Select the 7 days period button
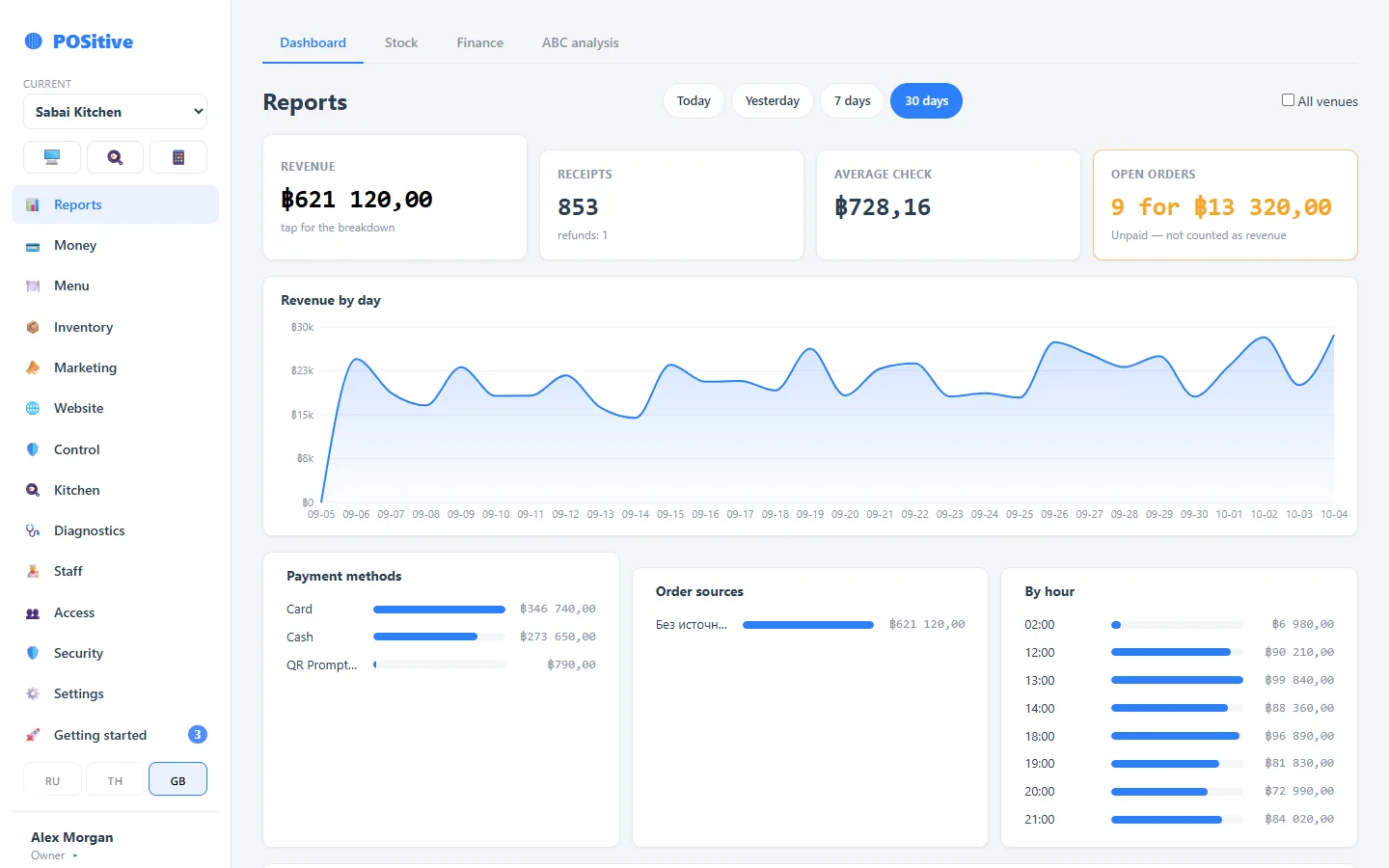Viewport: 1389px width, 868px height. (x=853, y=101)
